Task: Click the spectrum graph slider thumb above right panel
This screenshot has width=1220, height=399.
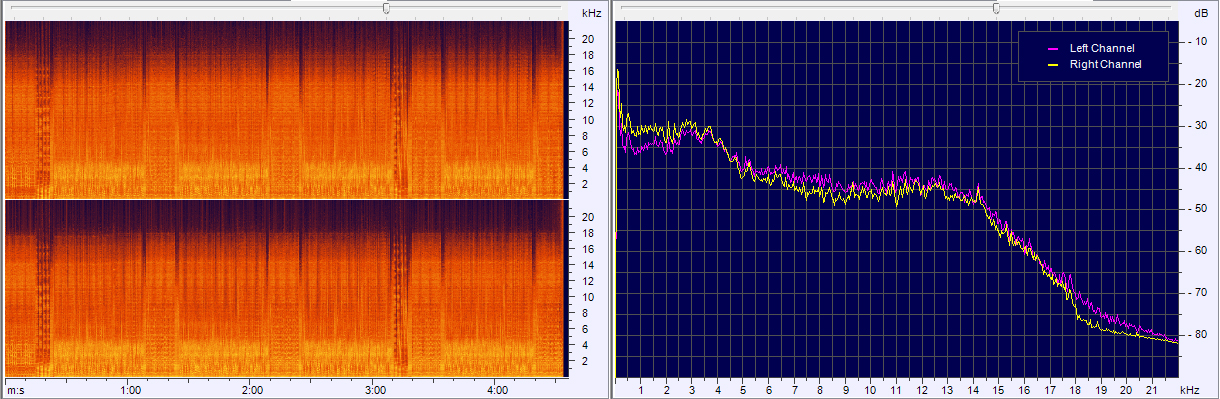Action: coord(995,7)
